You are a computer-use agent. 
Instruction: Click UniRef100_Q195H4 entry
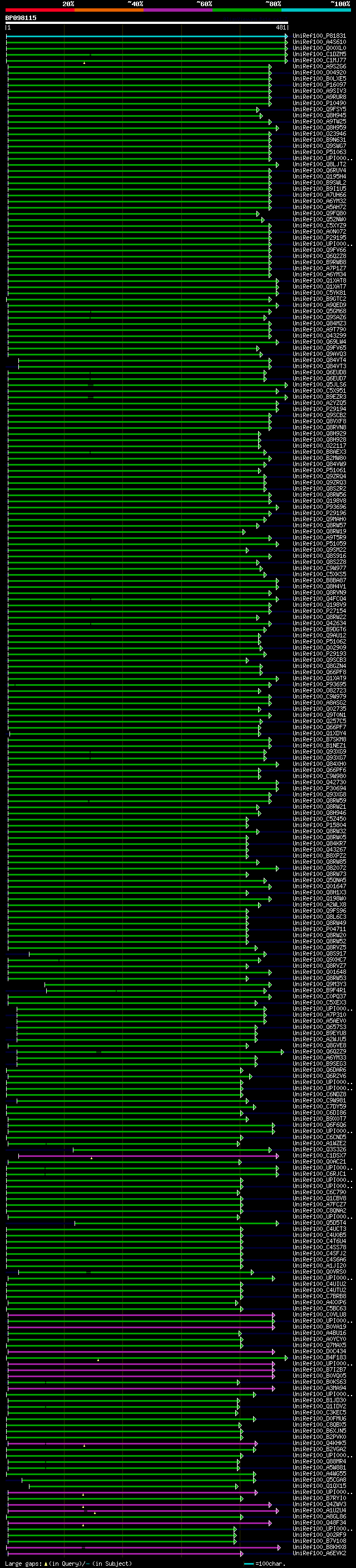[319, 176]
